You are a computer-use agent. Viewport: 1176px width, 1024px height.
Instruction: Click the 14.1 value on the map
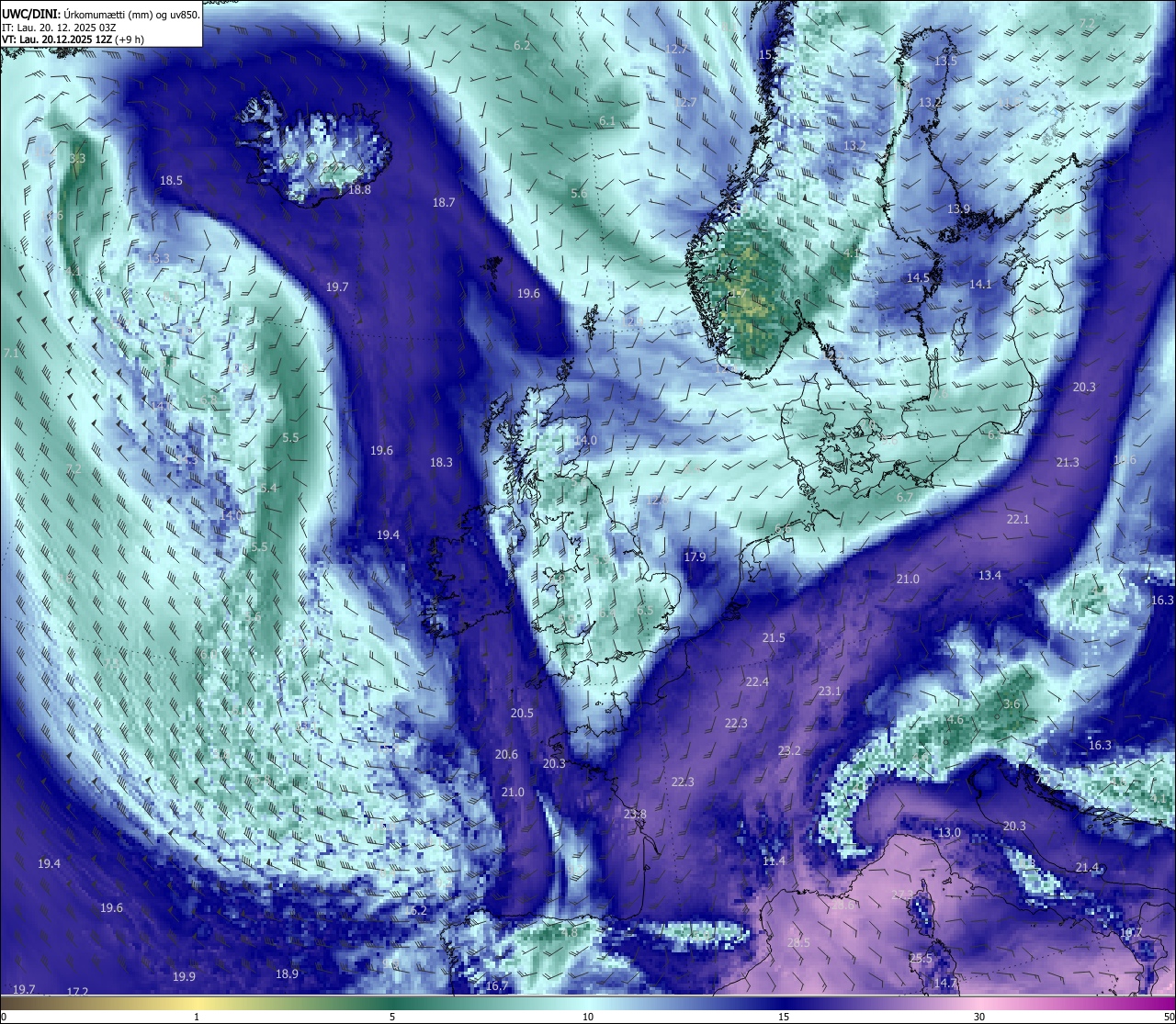980,285
